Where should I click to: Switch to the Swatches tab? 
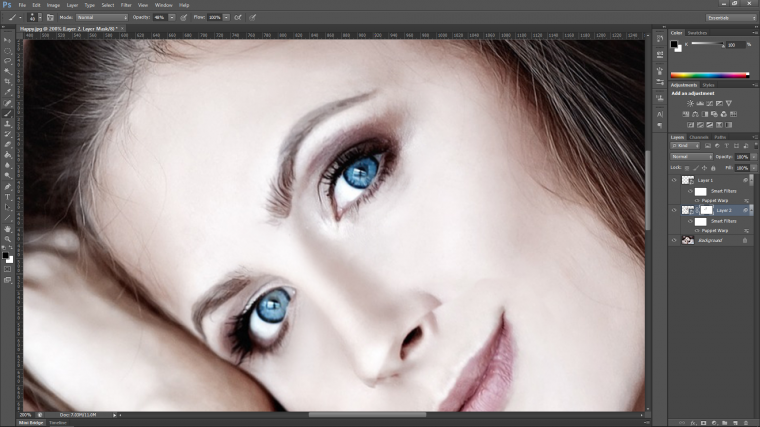(x=697, y=33)
